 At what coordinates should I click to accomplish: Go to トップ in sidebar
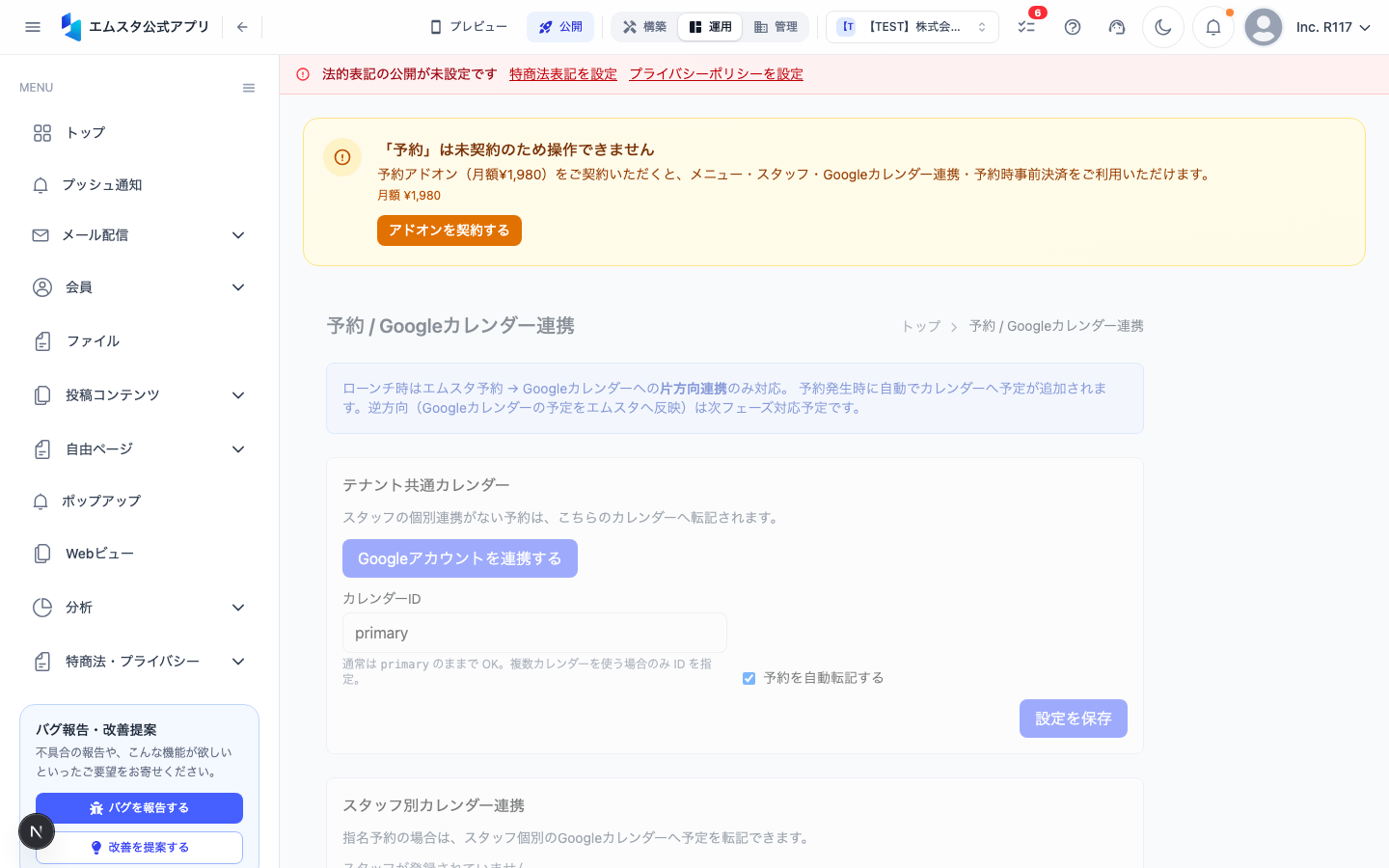(139, 133)
